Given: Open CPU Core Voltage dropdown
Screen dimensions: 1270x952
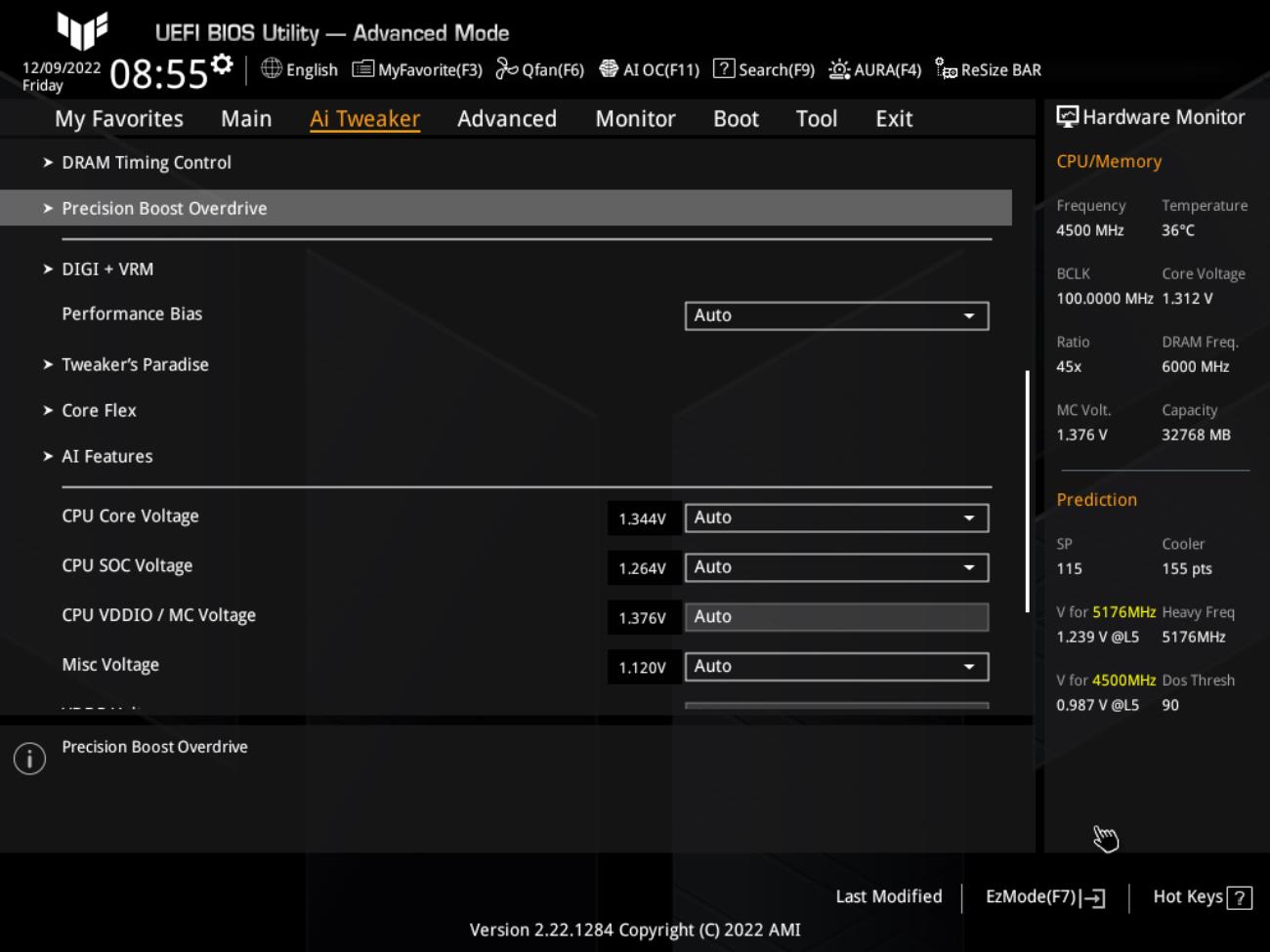Looking at the screenshot, I should [x=836, y=517].
